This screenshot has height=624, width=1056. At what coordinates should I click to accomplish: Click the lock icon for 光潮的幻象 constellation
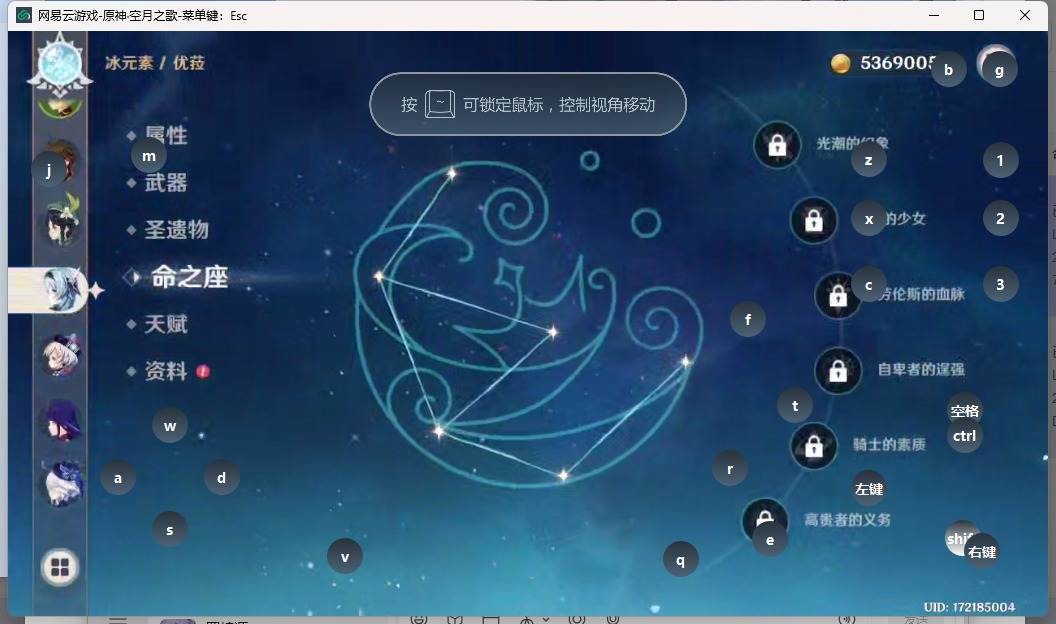[777, 145]
